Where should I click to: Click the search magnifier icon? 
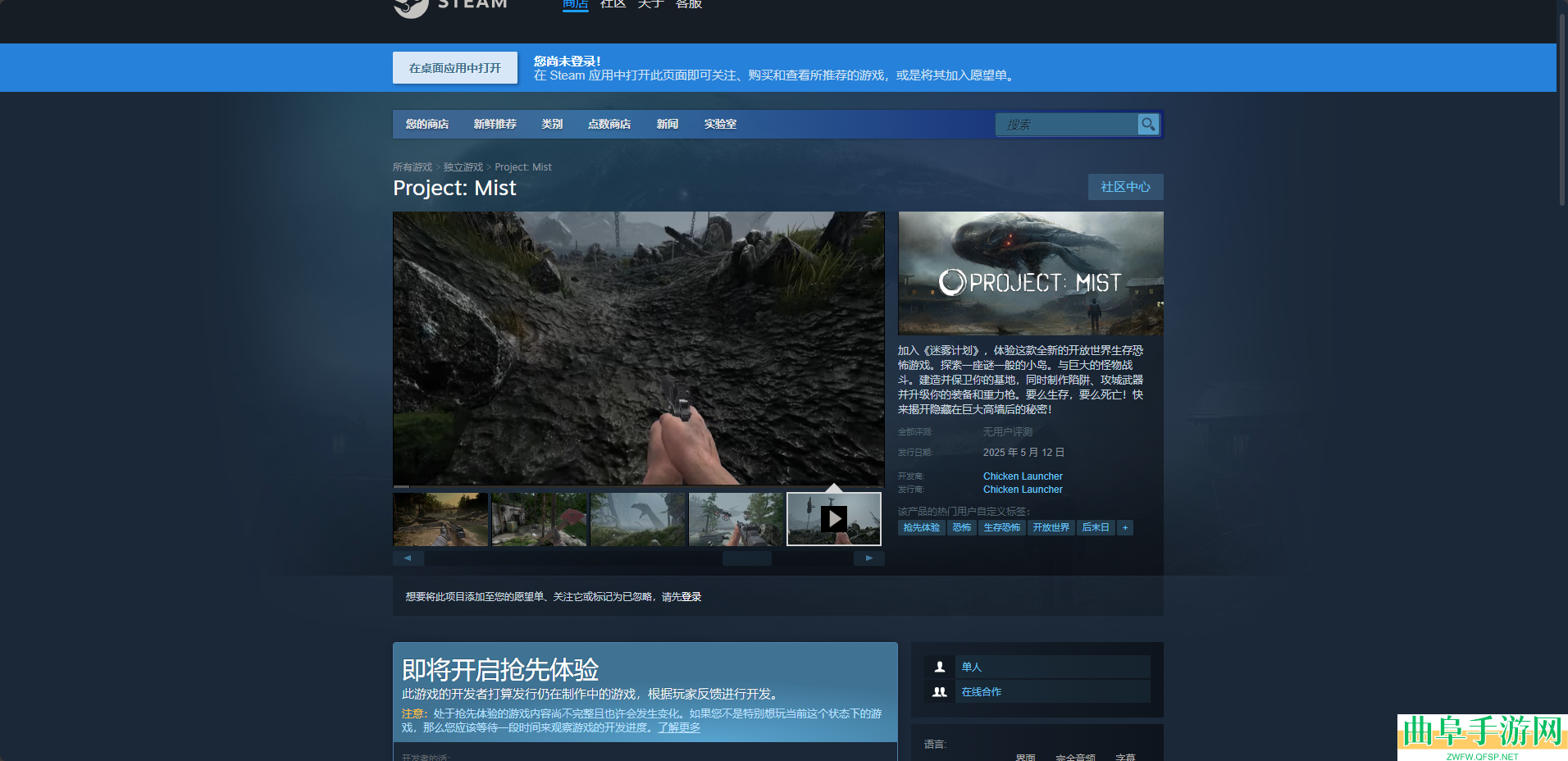pyautogui.click(x=1148, y=124)
